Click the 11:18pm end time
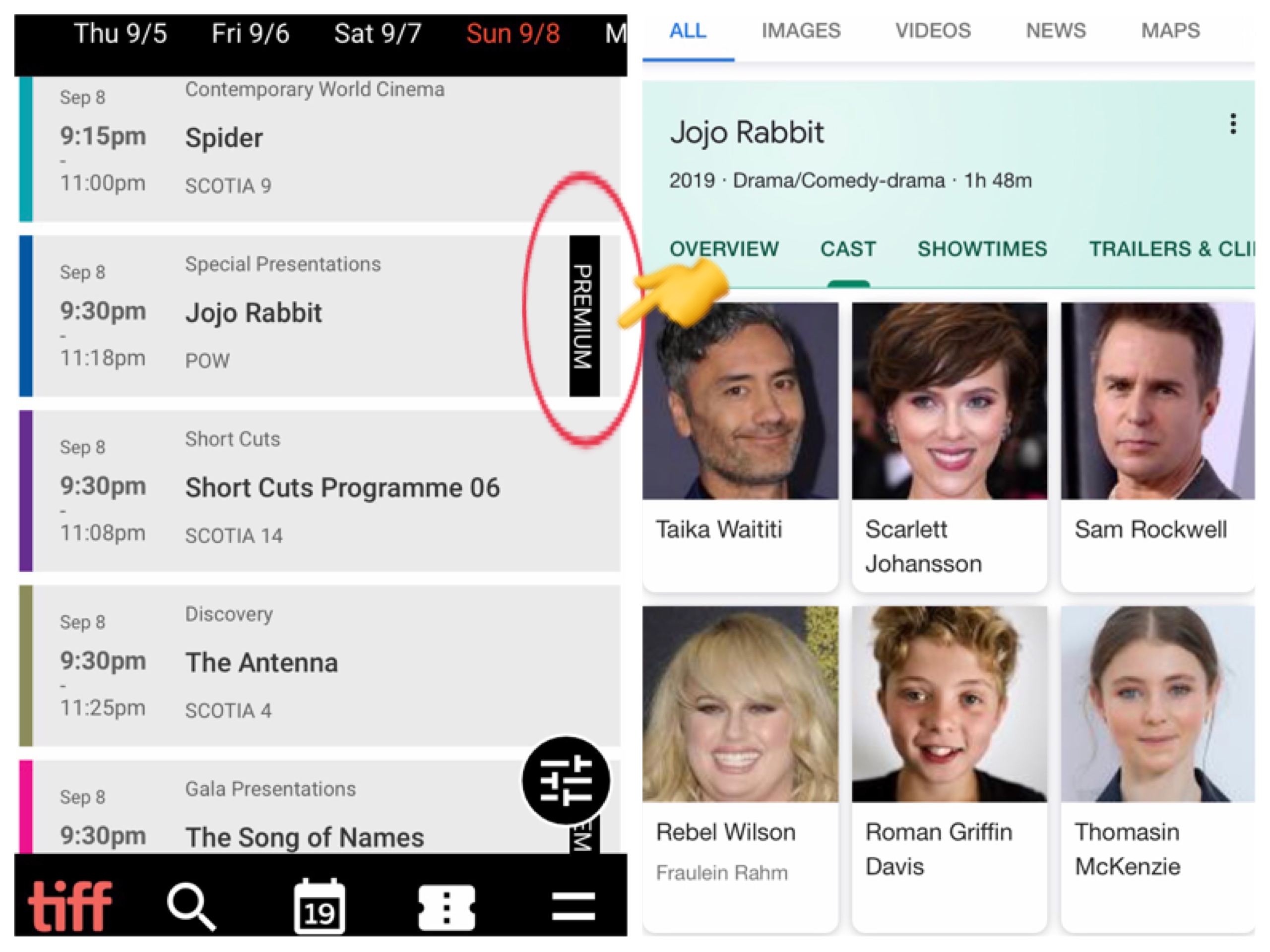Image resolution: width=1270 pixels, height=952 pixels. (x=103, y=358)
